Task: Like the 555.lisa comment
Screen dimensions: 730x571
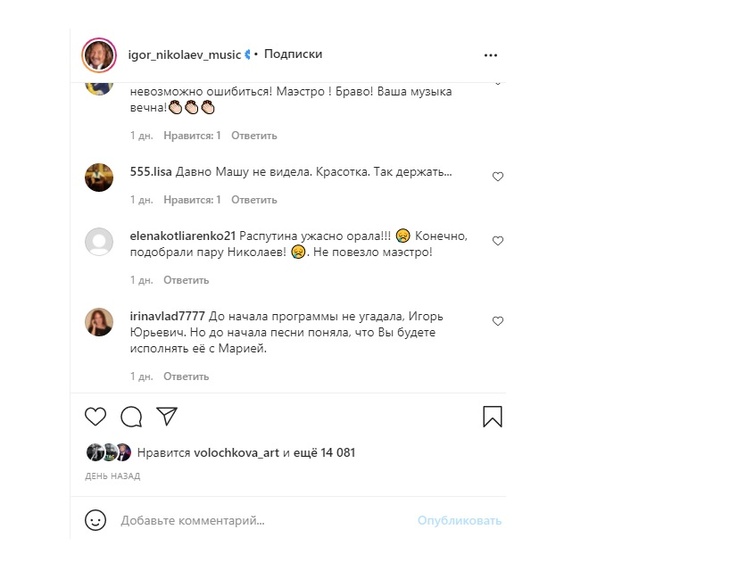Action: [x=498, y=177]
